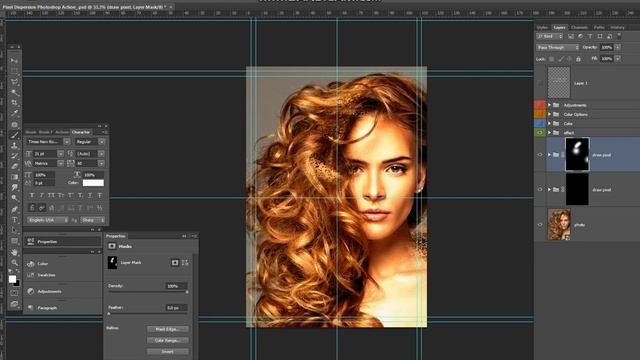Select the Zoom tool
The image size is (640, 360).
(14, 262)
